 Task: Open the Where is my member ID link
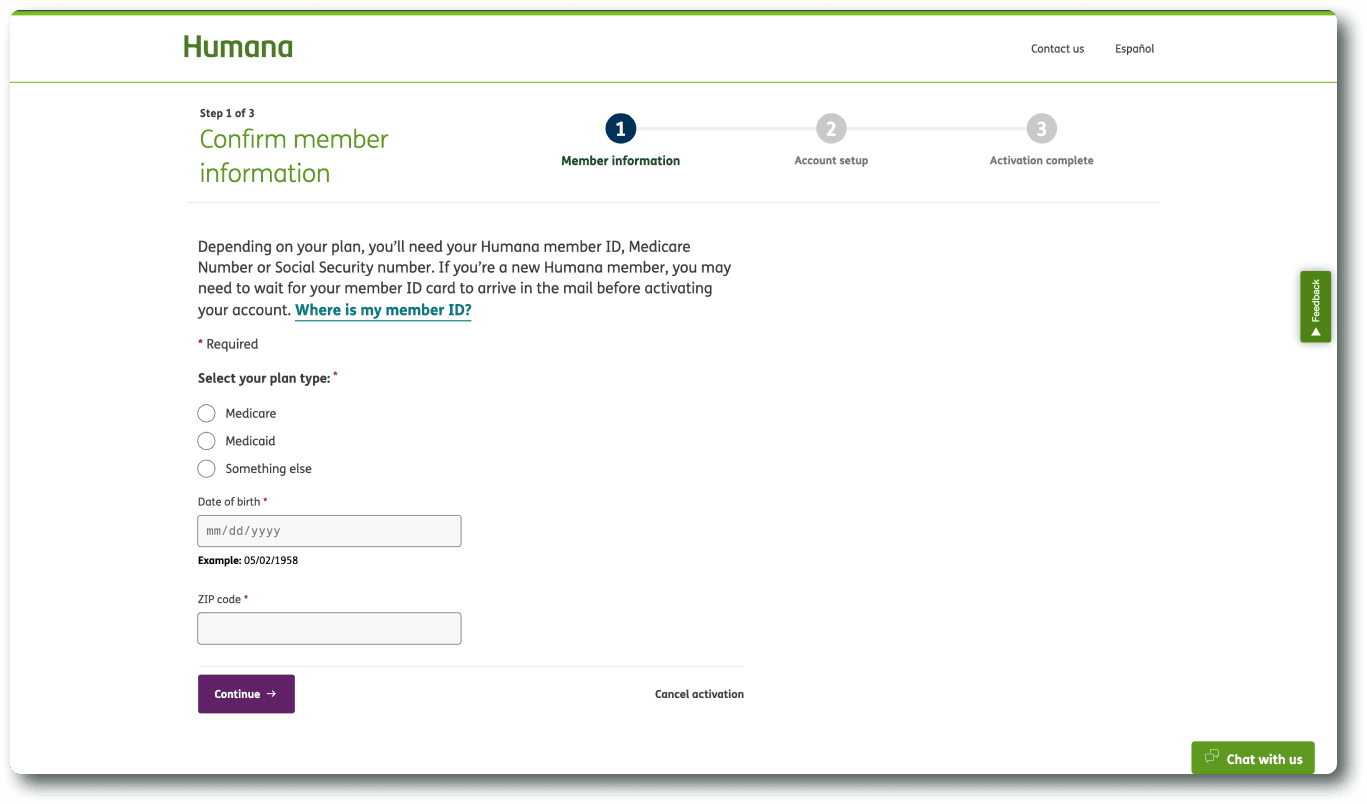tap(383, 310)
